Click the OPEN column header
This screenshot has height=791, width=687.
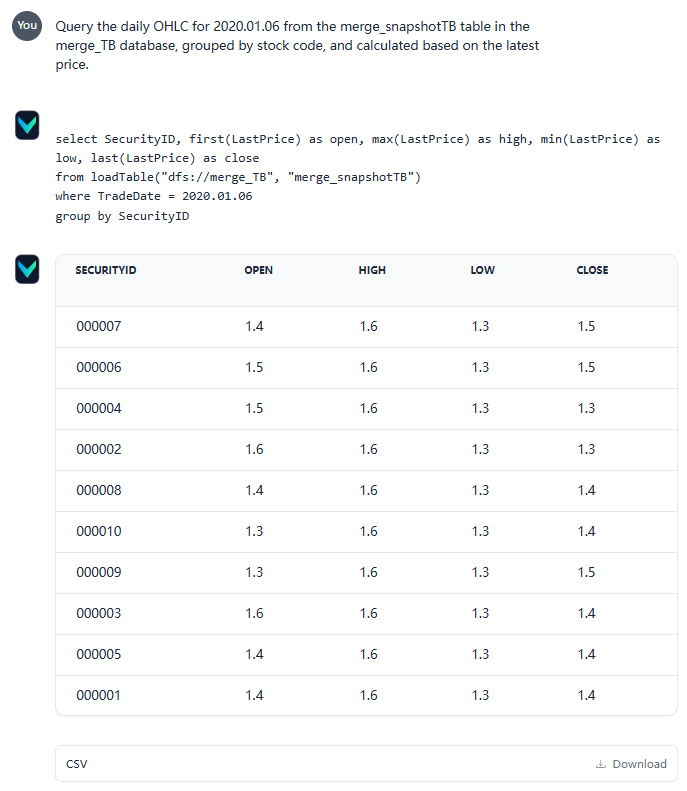click(258, 270)
